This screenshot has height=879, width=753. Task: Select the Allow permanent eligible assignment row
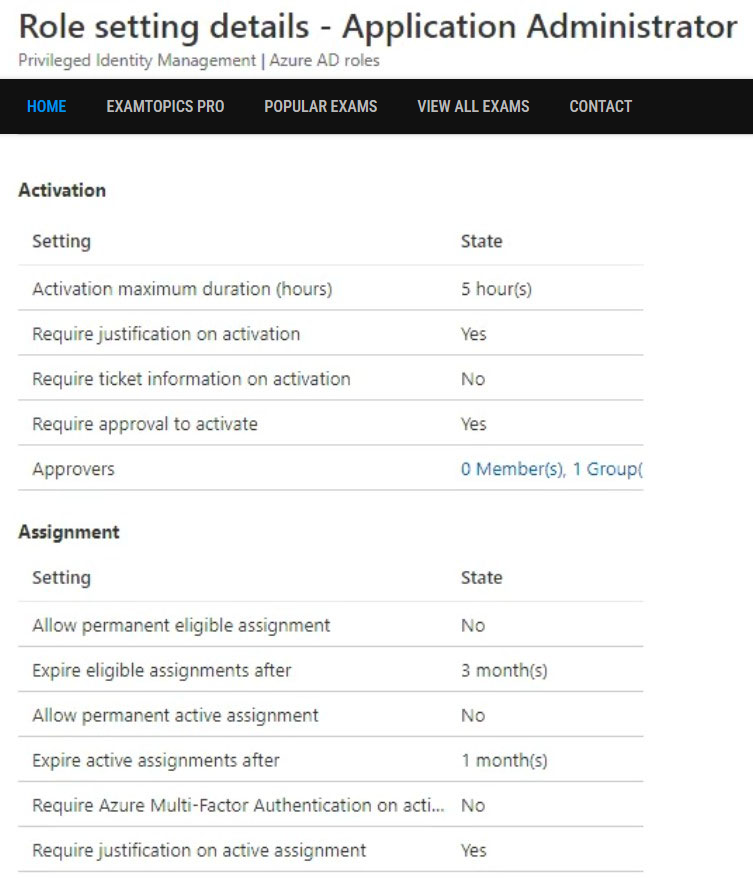click(x=331, y=624)
